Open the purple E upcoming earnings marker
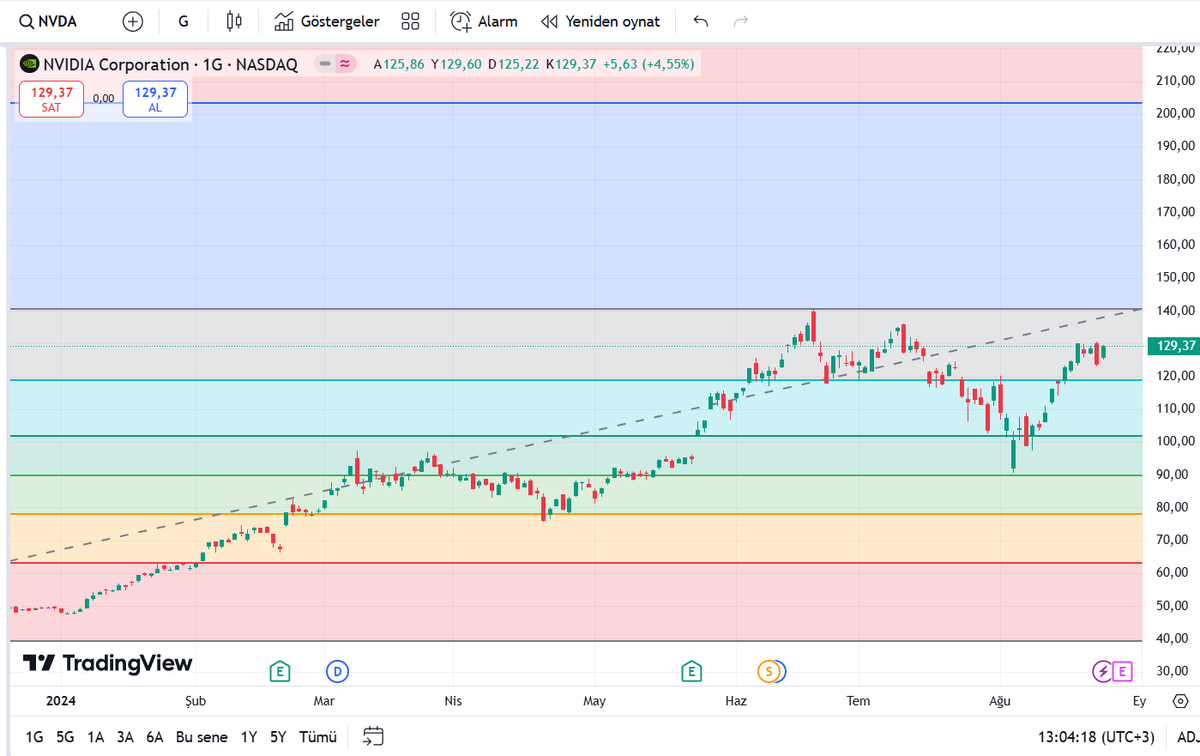The width and height of the screenshot is (1200, 756). [x=1122, y=672]
